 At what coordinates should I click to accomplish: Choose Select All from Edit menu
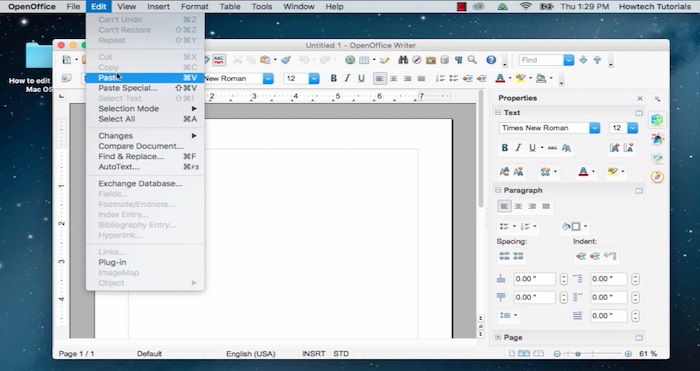point(145,119)
